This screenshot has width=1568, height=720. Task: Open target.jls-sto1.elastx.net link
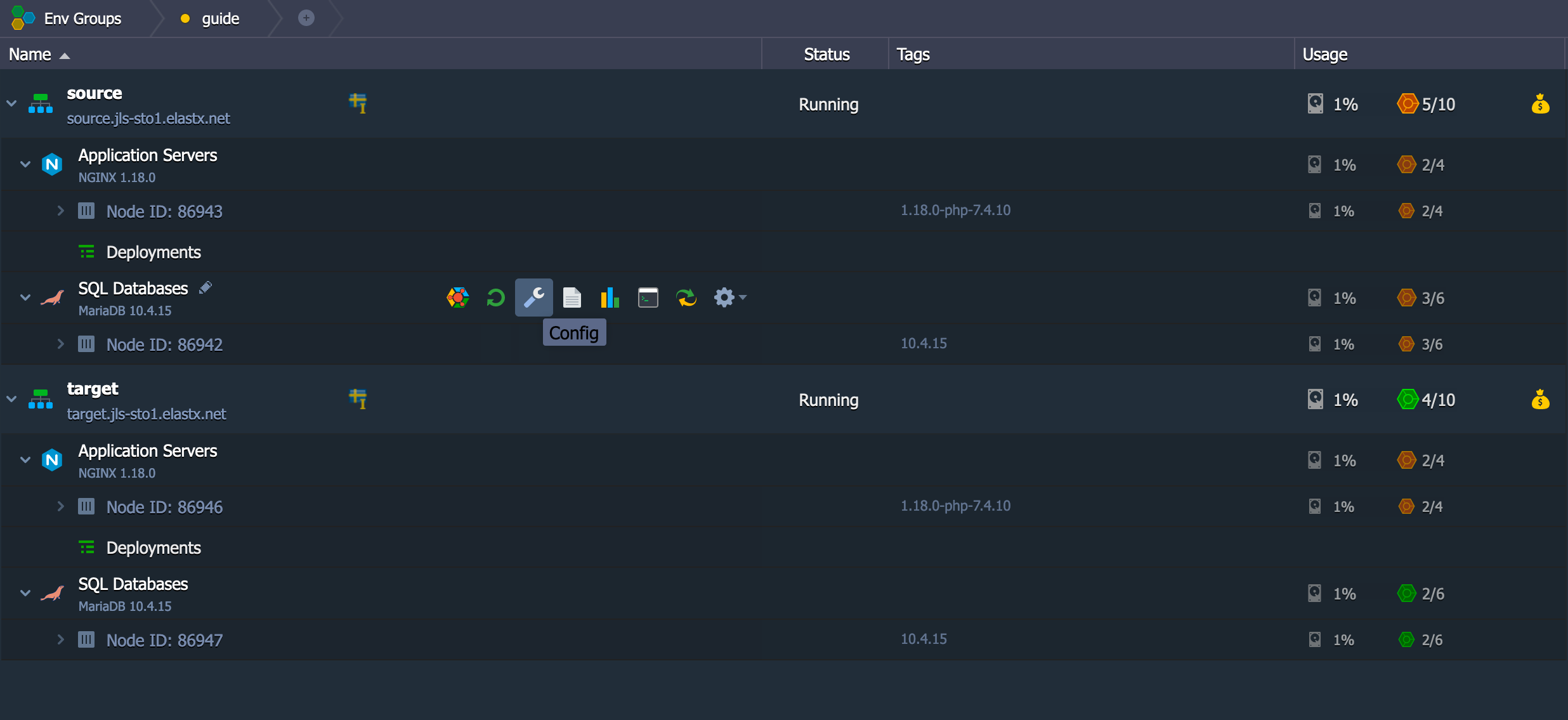point(147,414)
